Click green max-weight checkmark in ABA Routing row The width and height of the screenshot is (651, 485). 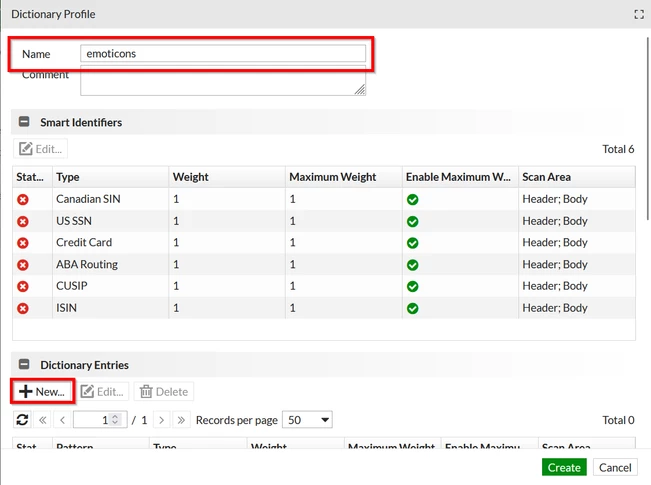coord(412,265)
